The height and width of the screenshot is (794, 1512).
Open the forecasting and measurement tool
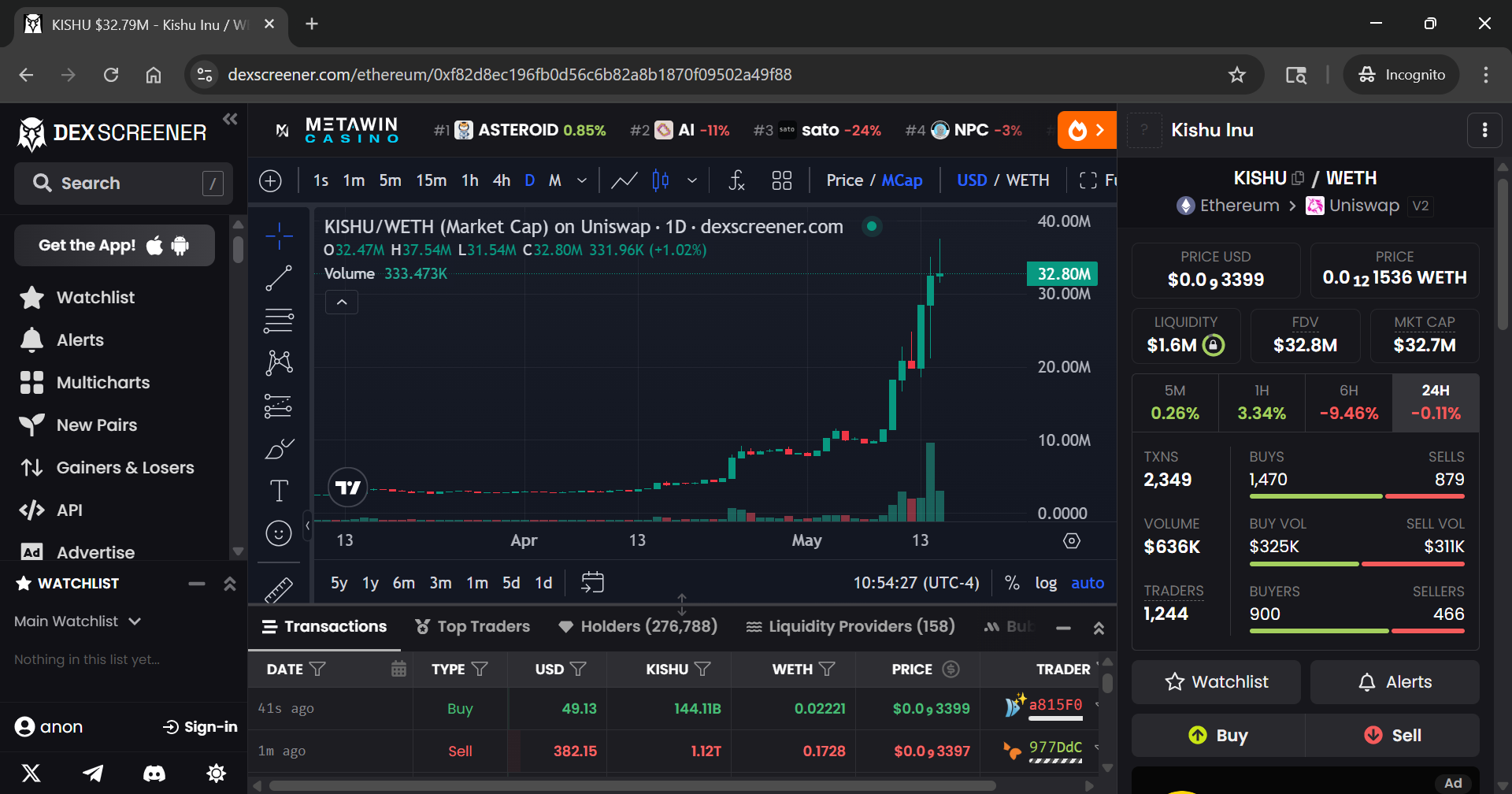point(279,406)
